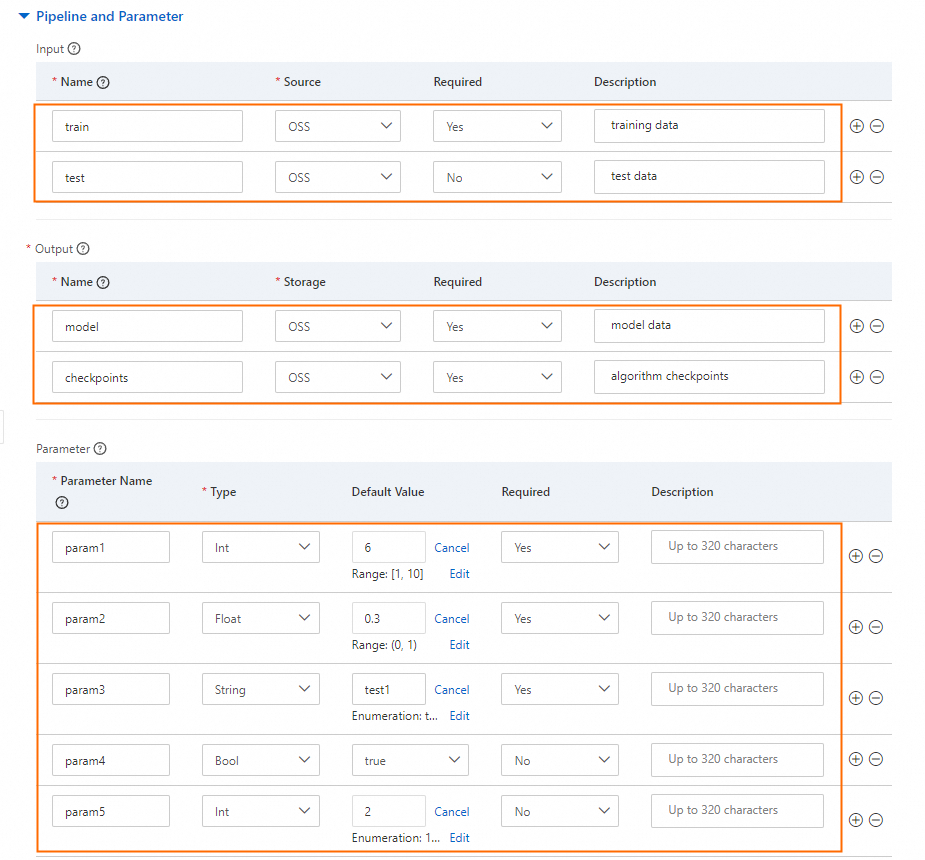The width and height of the screenshot is (925, 860).
Task: Open the Source dropdown for train input
Action: click(337, 126)
